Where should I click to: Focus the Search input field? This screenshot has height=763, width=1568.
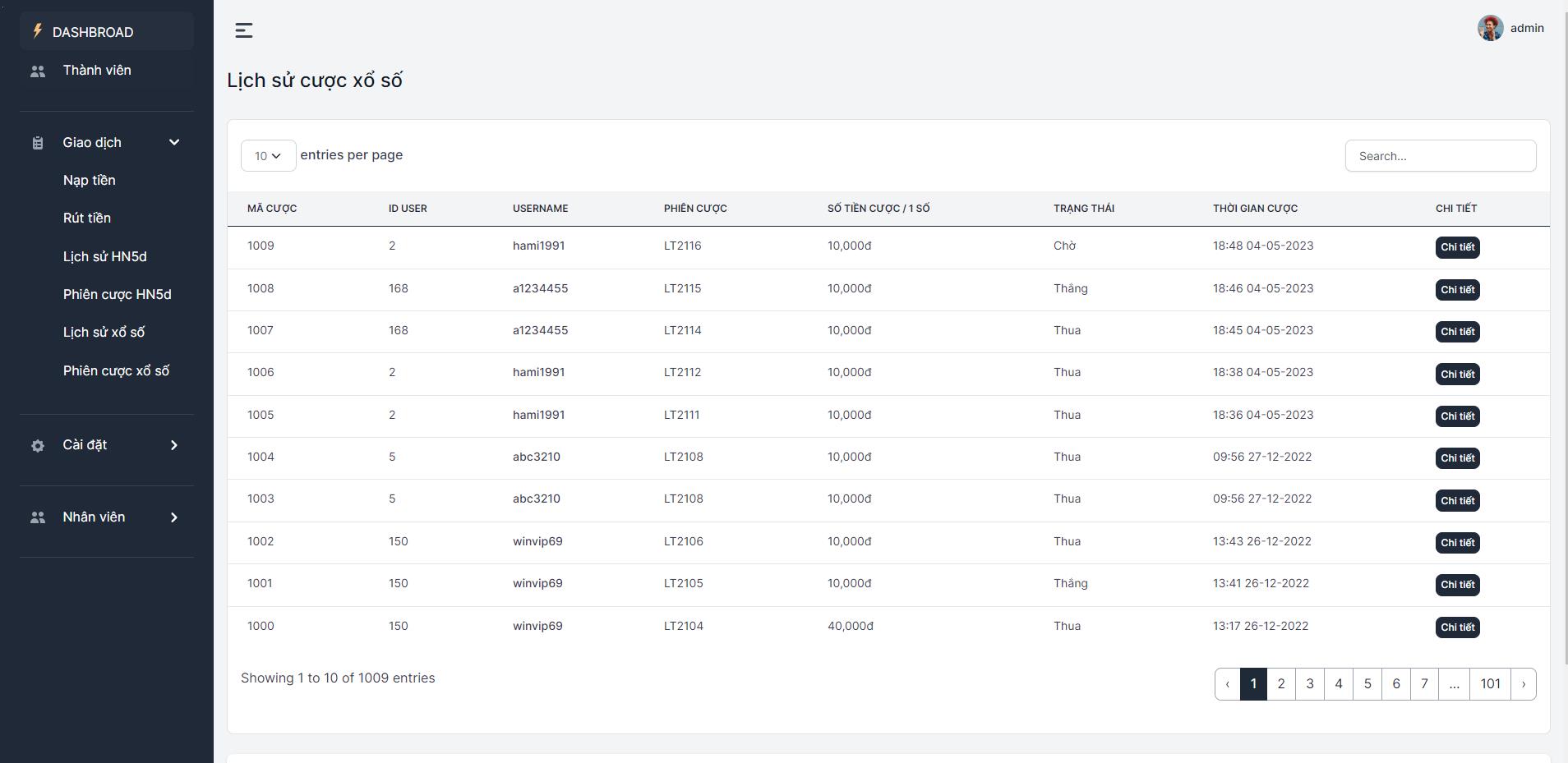pyautogui.click(x=1440, y=156)
